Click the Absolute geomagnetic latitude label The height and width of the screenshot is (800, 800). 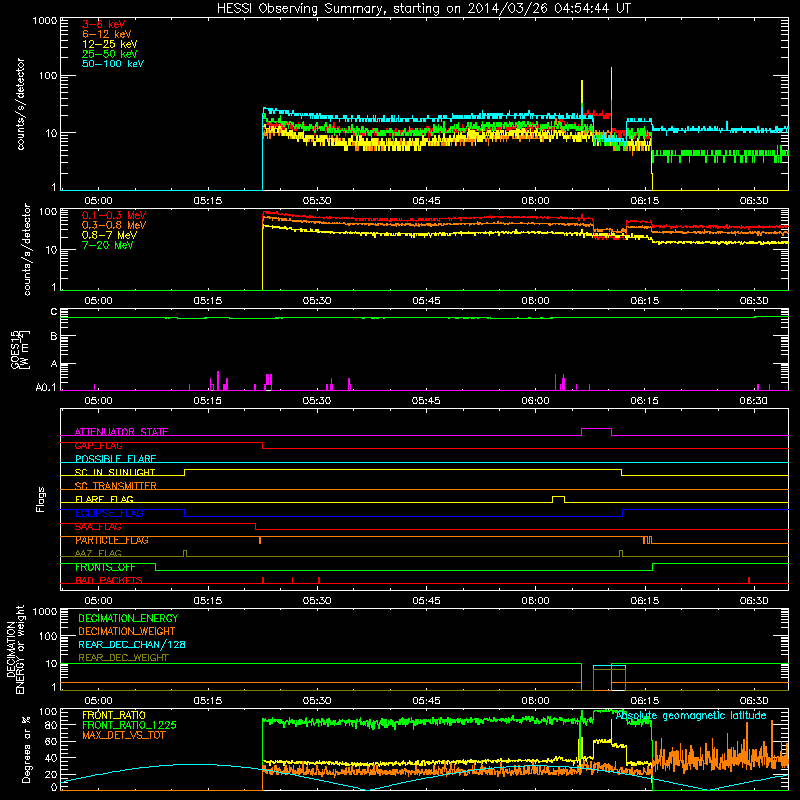pos(691,715)
